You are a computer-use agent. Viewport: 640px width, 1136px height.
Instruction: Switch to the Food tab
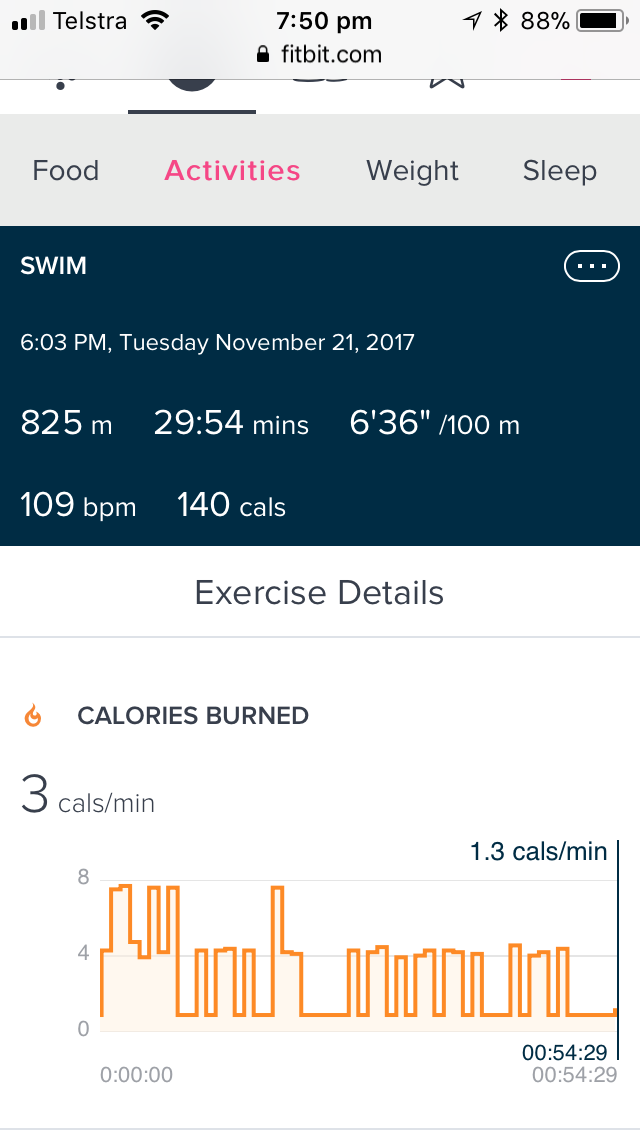click(x=66, y=170)
